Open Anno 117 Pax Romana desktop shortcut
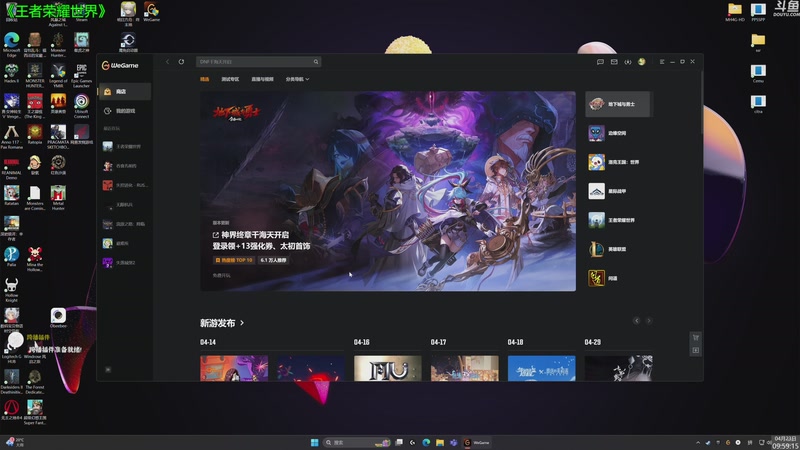The width and height of the screenshot is (800, 450). [x=11, y=137]
